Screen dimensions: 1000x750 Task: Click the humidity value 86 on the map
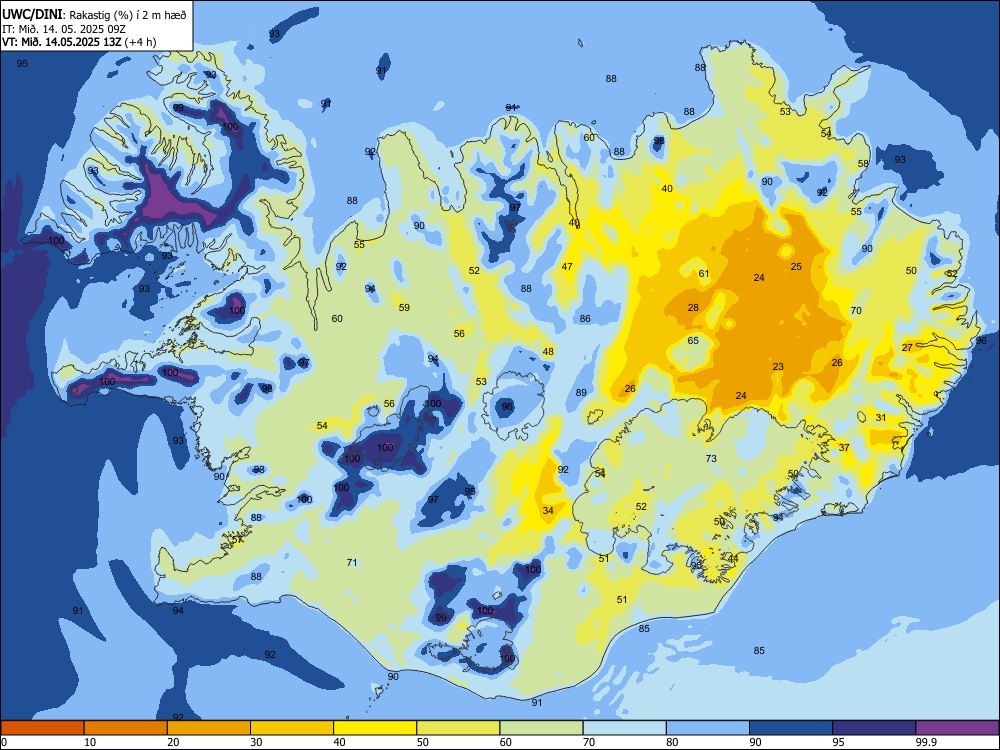point(585,318)
